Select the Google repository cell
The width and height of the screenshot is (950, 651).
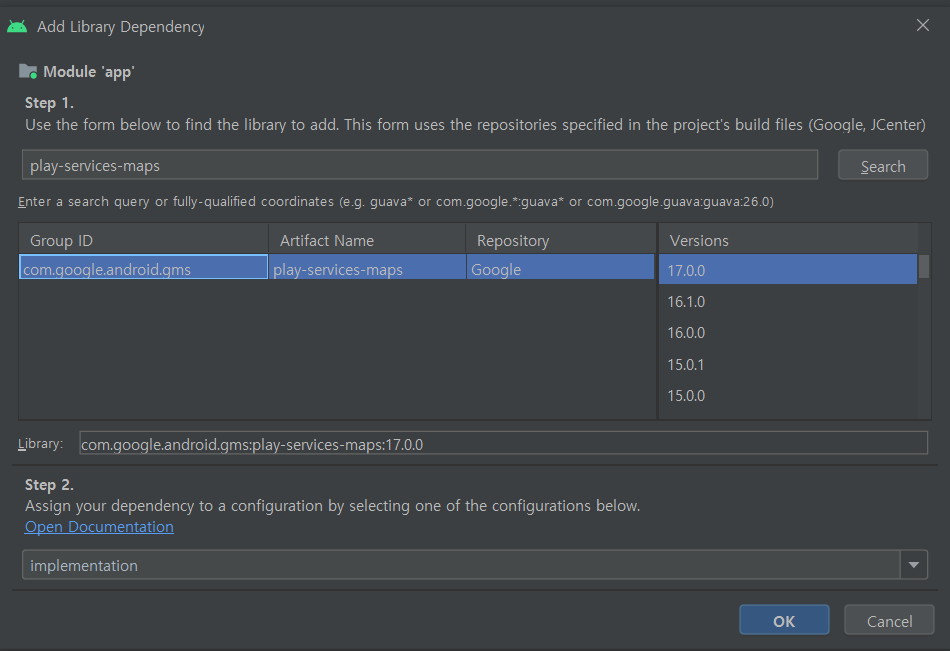(x=561, y=267)
